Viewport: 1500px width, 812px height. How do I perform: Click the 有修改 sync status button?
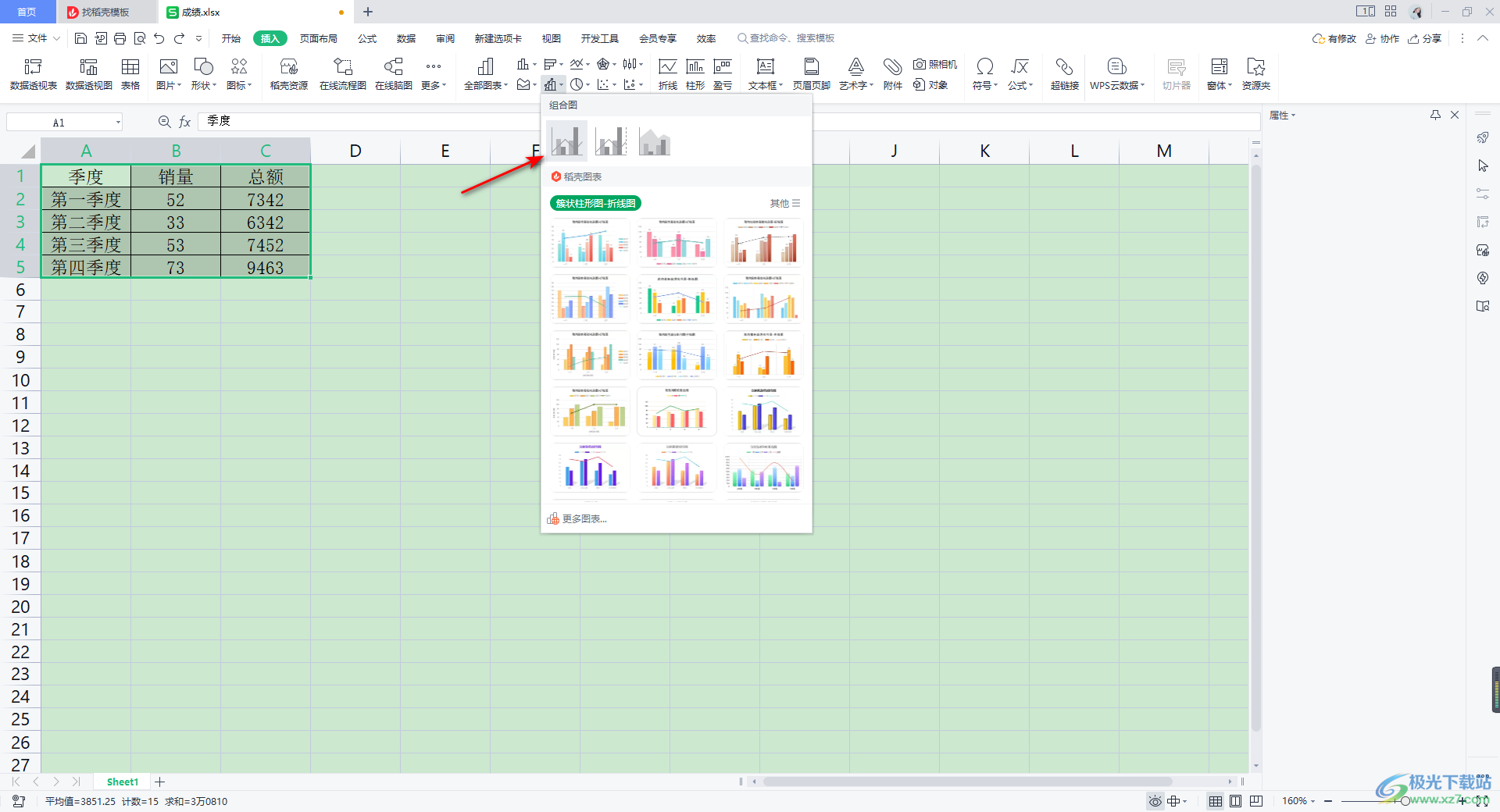[1335, 38]
